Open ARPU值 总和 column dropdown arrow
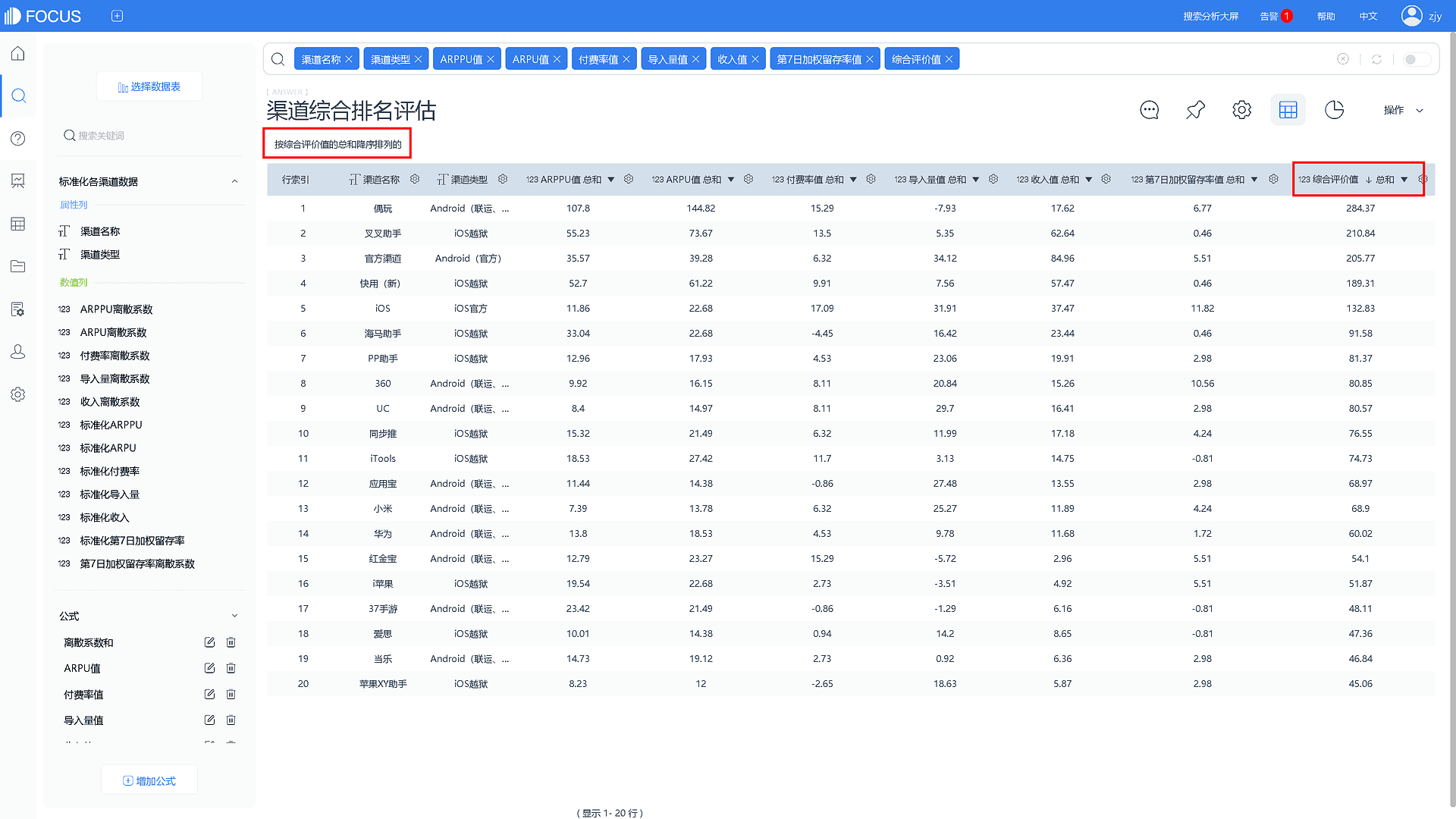The image size is (1456, 819). [x=731, y=180]
